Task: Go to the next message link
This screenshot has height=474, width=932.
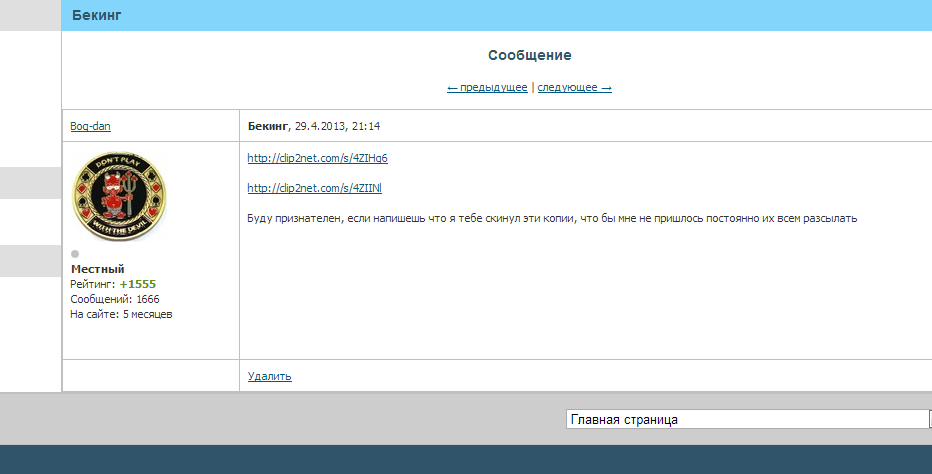Action: pyautogui.click(x=574, y=87)
